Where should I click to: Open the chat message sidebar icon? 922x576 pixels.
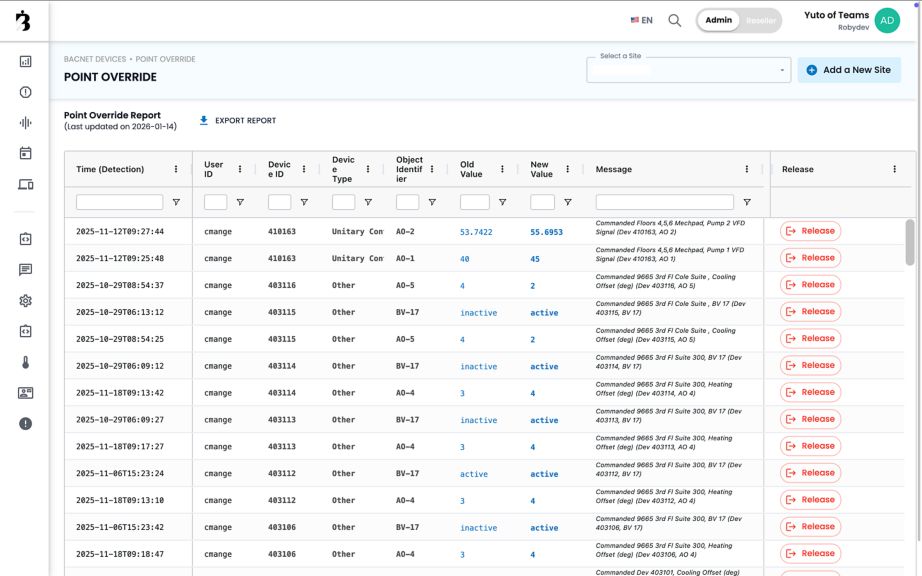[x=25, y=270]
